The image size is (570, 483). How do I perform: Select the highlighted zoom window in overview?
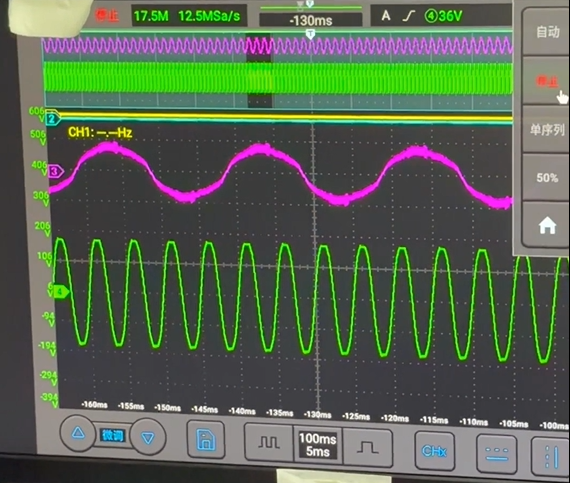(x=260, y=71)
